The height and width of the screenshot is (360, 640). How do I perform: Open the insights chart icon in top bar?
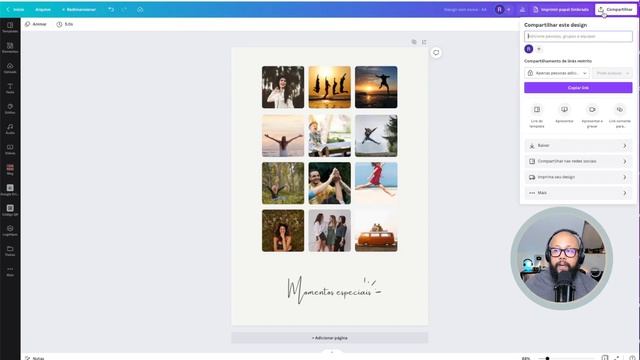[522, 9]
